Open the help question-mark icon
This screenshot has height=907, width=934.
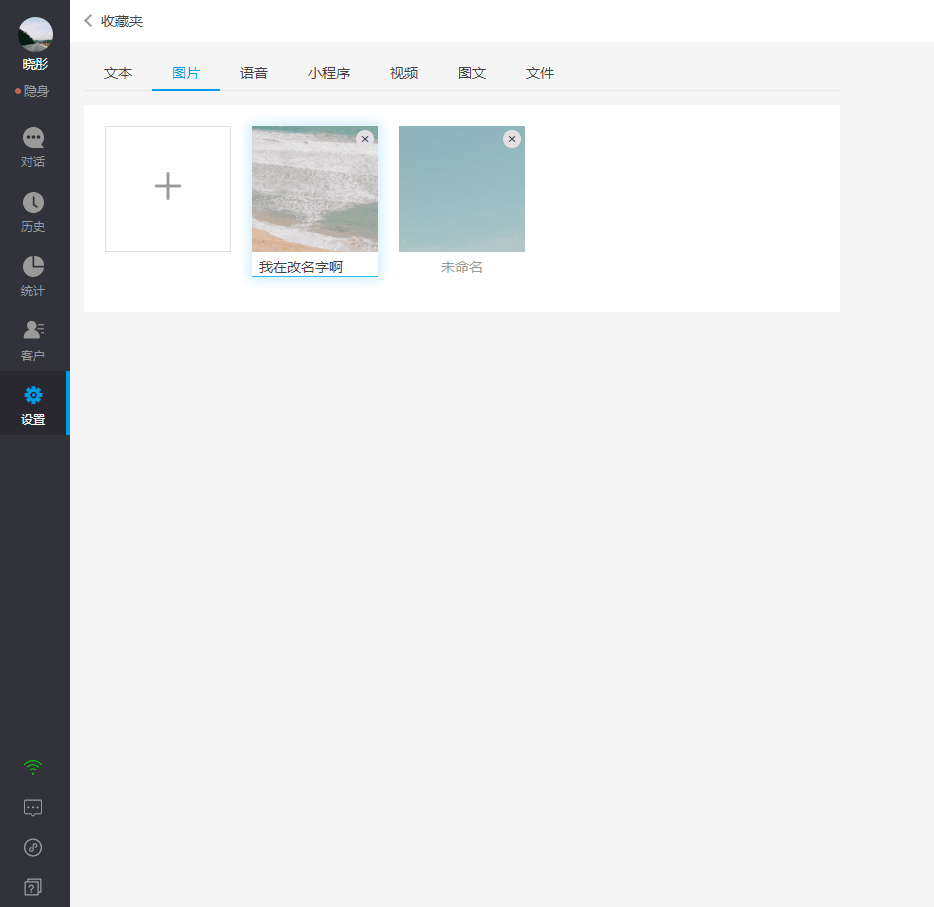33,887
